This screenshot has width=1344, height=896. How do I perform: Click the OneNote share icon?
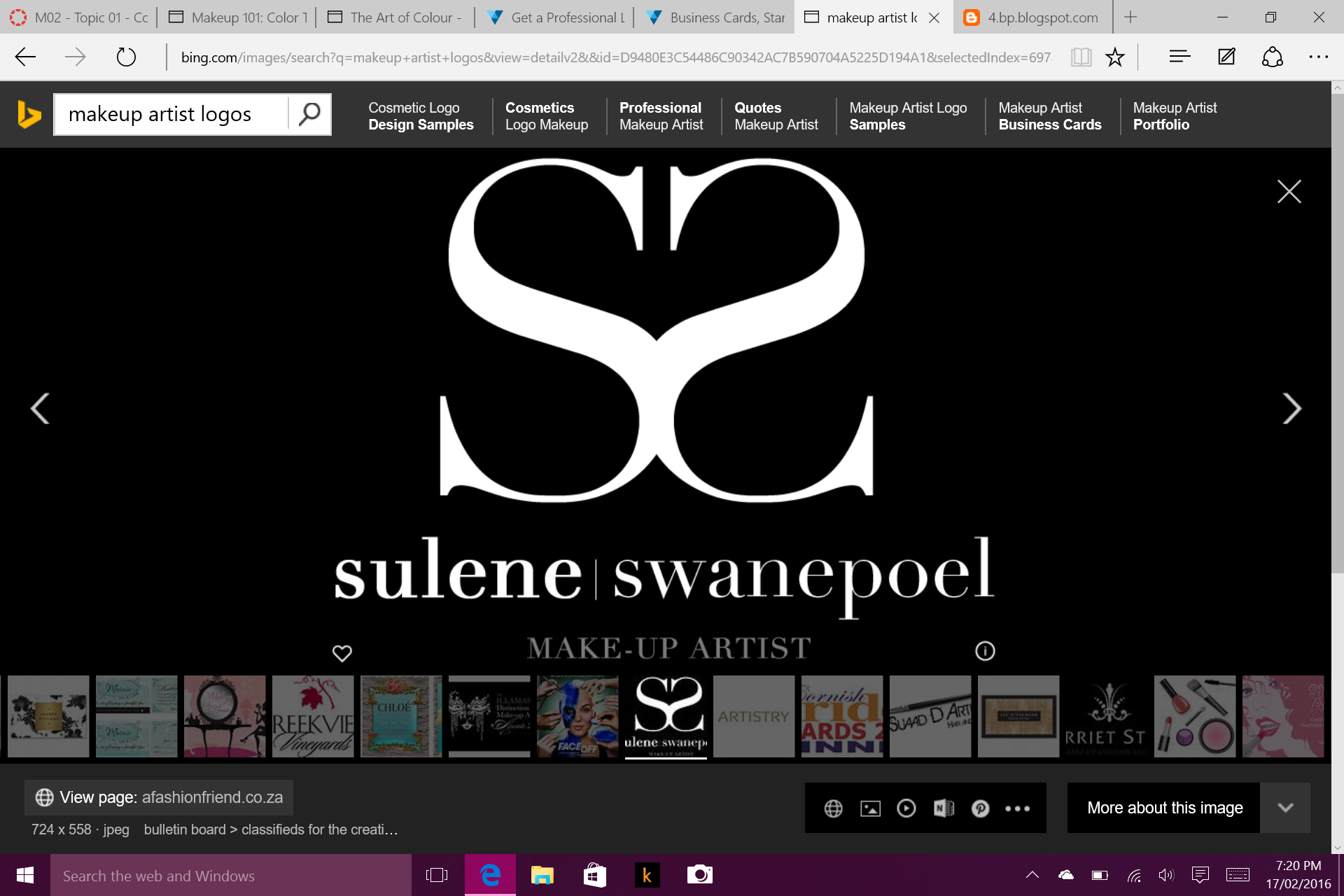(x=944, y=808)
